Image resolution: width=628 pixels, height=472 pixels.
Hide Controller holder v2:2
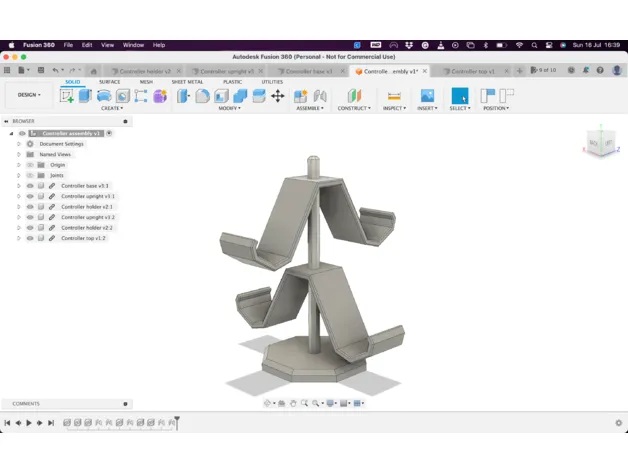coord(30,228)
